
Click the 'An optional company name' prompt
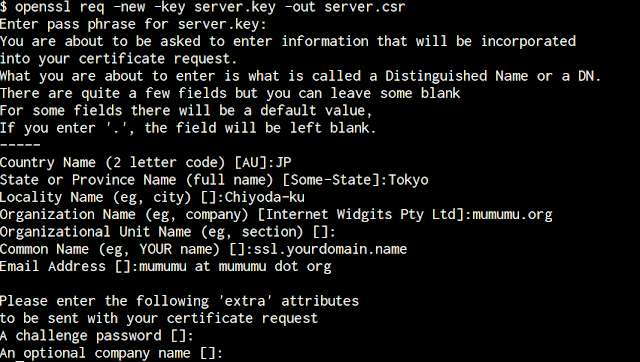point(111,353)
